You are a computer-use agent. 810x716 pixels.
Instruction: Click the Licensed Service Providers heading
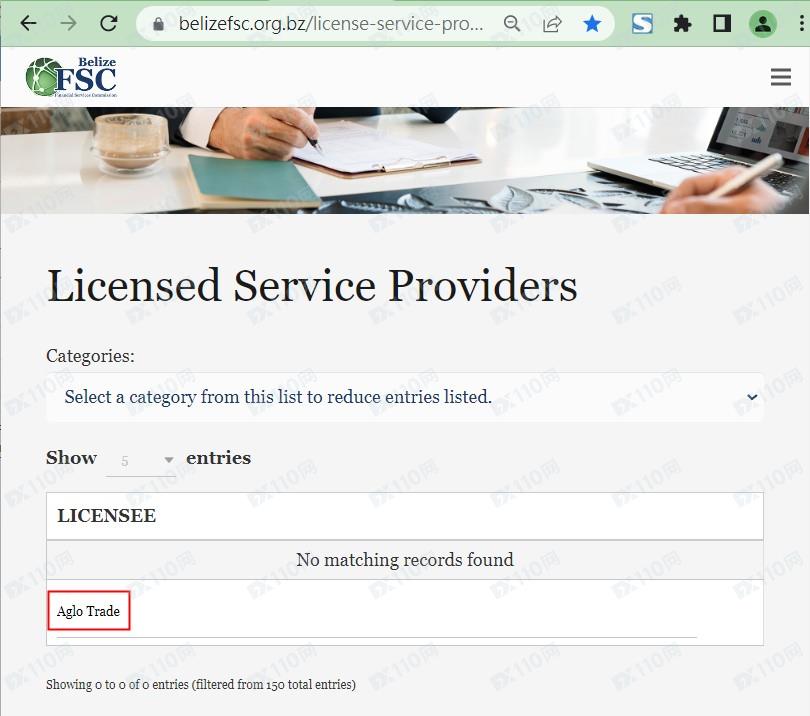point(312,285)
